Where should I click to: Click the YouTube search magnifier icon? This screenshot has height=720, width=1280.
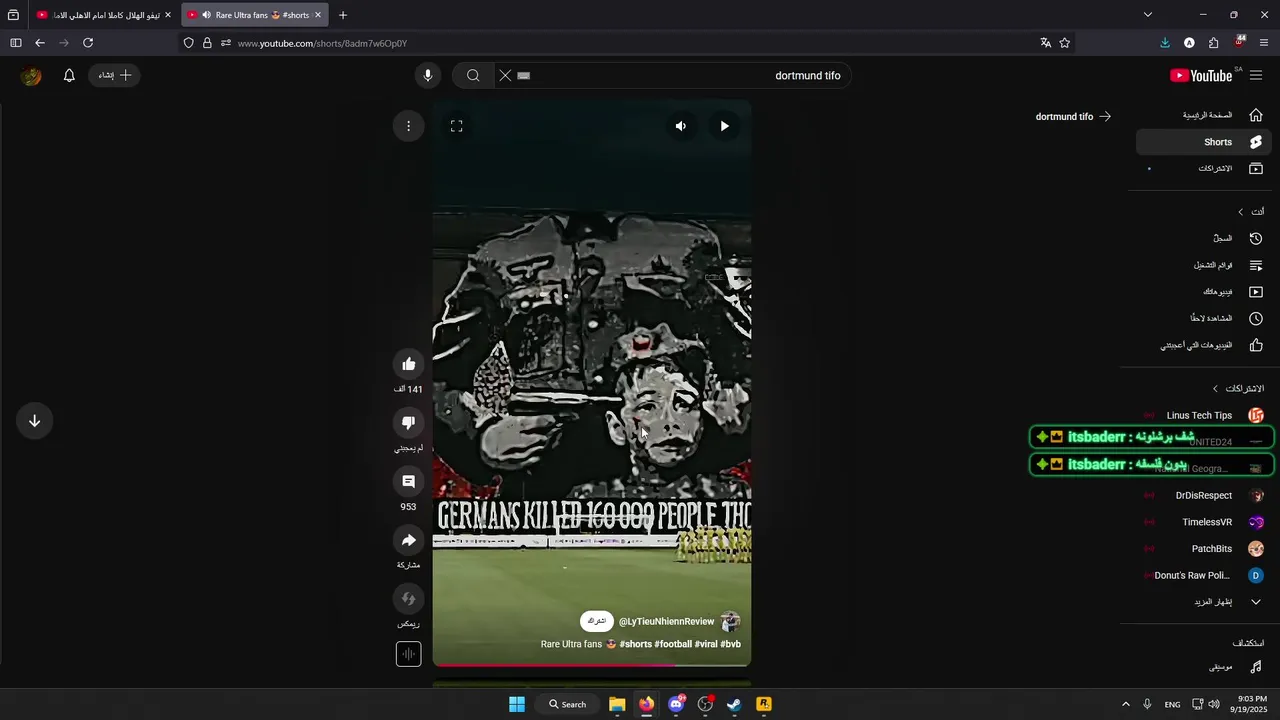(473, 75)
